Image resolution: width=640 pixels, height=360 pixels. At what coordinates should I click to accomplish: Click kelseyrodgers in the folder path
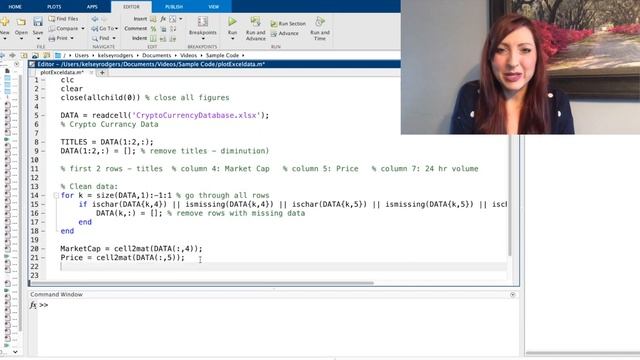[x=115, y=55]
